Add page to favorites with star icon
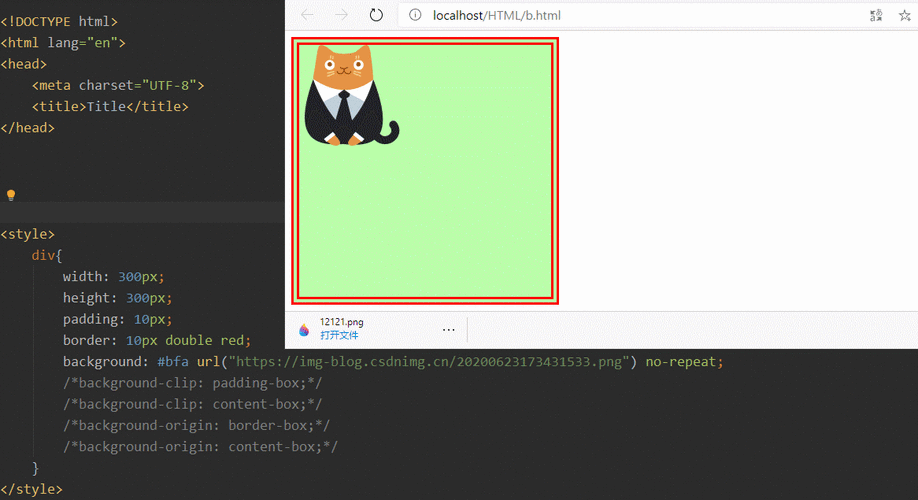The image size is (918, 500). click(x=906, y=15)
